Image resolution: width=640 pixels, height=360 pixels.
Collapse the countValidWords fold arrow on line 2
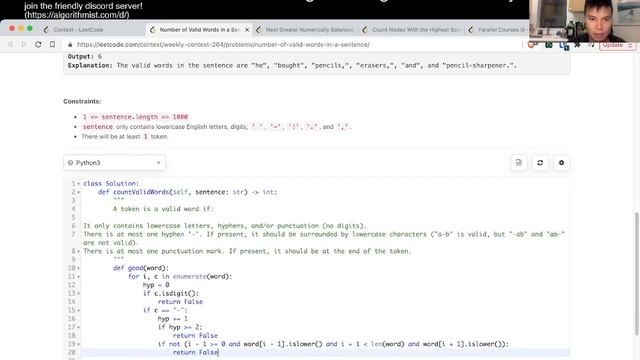tap(78, 192)
